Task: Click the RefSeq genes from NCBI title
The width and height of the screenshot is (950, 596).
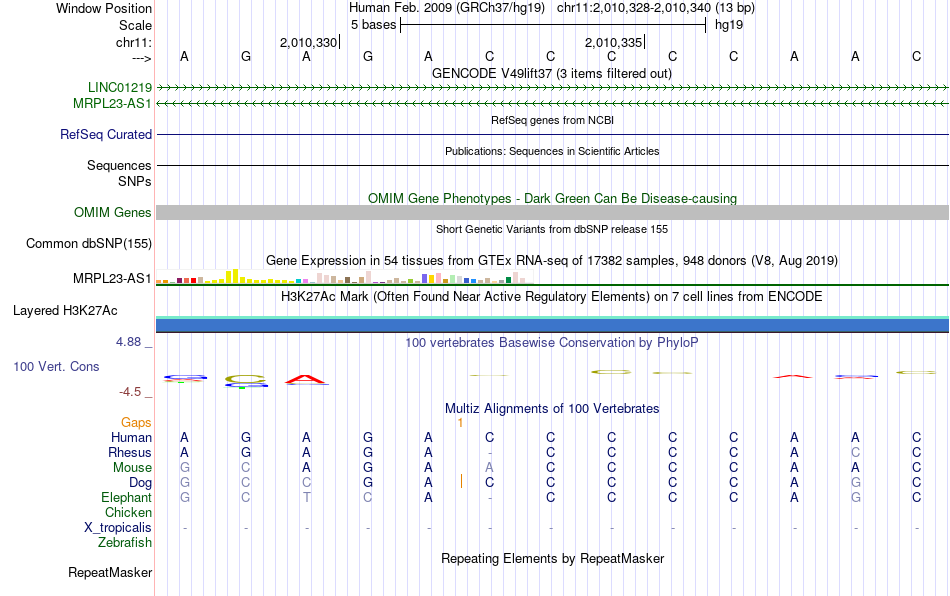Action: pos(553,120)
